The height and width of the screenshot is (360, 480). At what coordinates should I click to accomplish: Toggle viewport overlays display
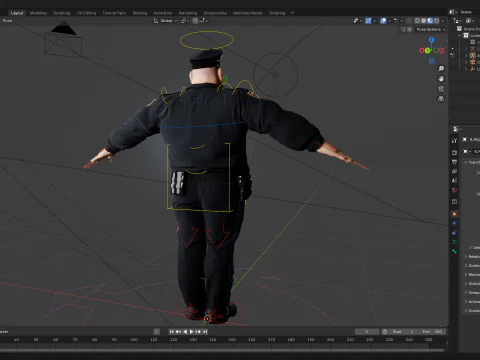tap(383, 21)
